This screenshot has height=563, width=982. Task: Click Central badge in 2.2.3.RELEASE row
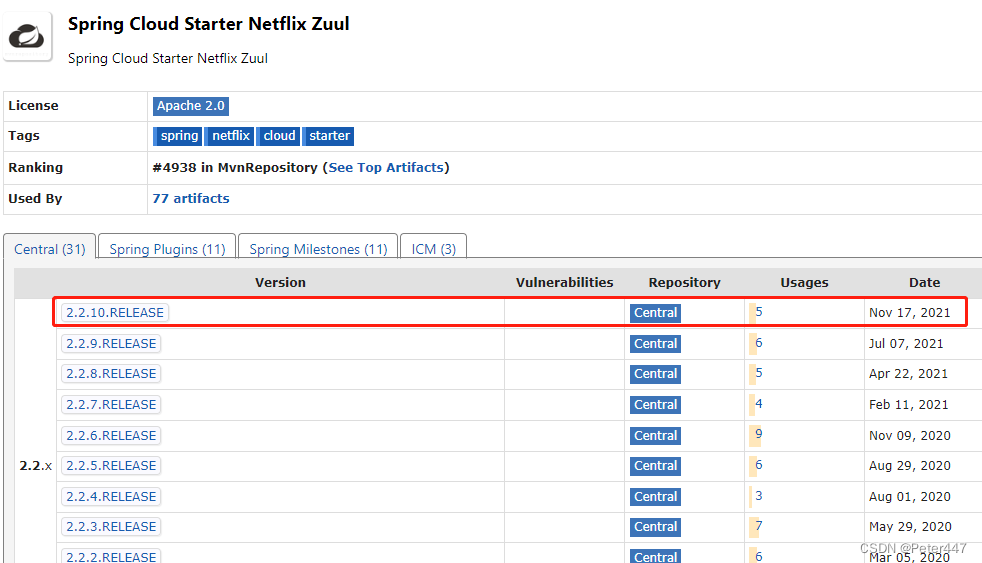pyautogui.click(x=655, y=527)
